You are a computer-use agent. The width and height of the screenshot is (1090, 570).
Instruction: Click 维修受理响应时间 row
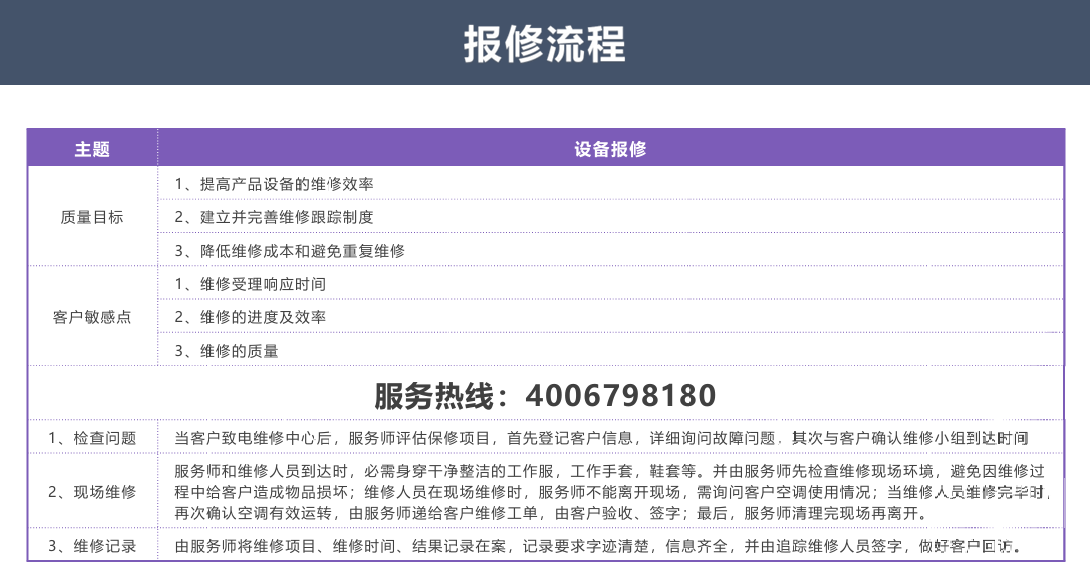click(610, 284)
